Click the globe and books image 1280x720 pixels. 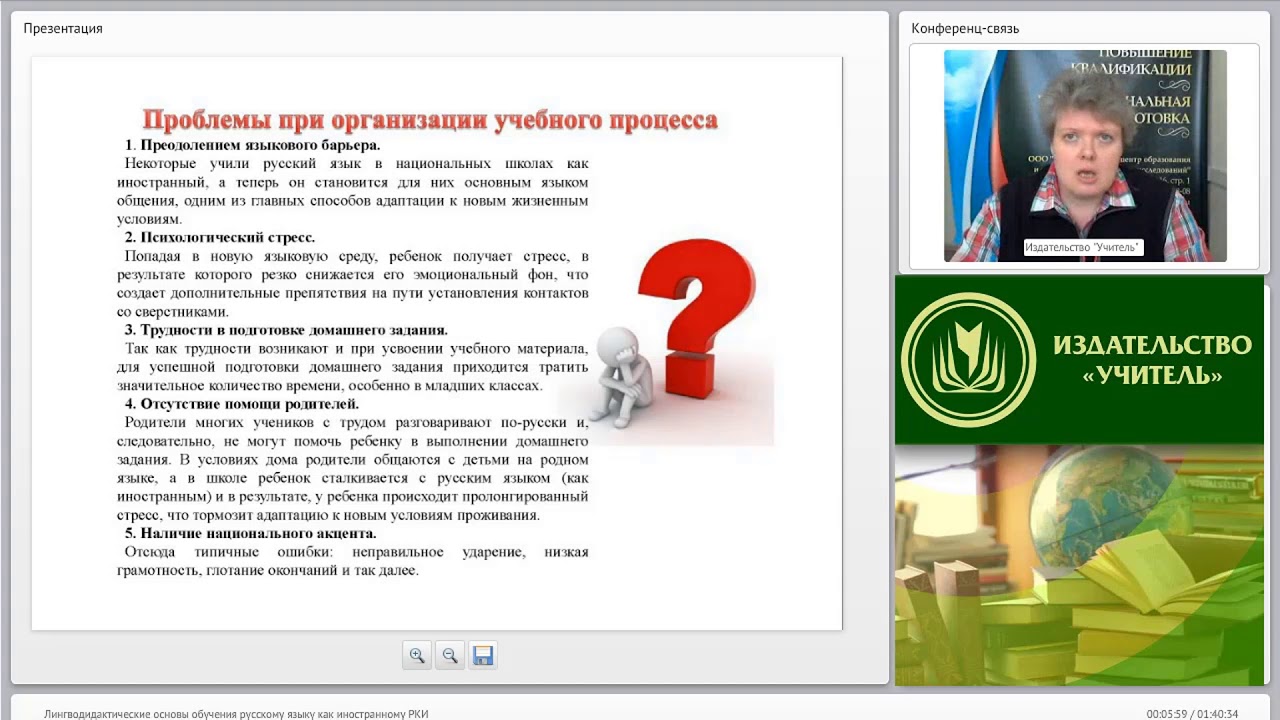point(1080,565)
